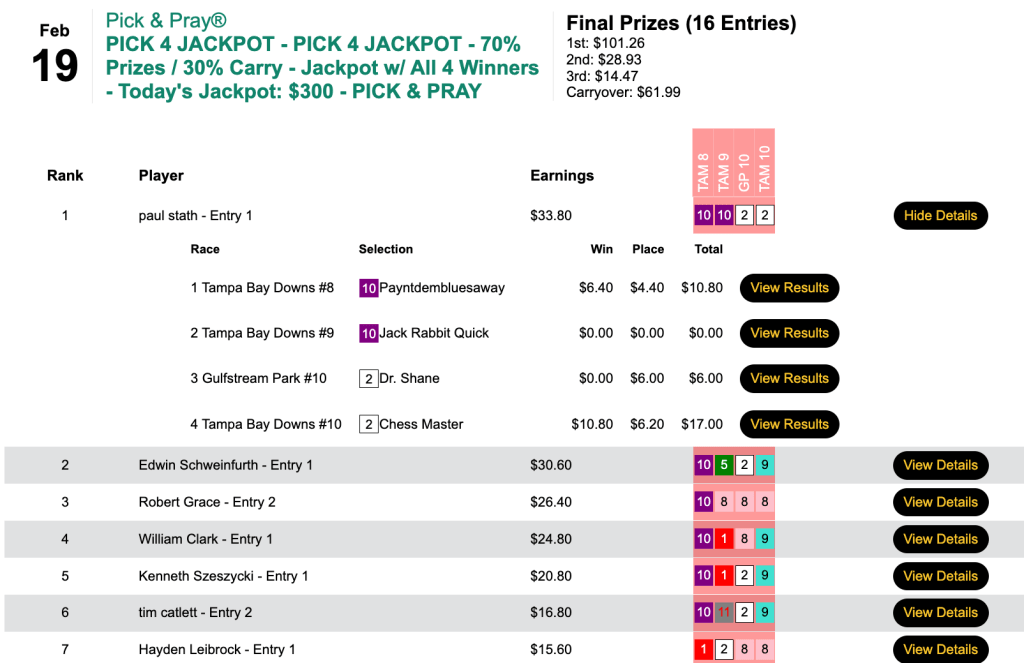Expand View Details for Robert Grace
The width and height of the screenshot is (1024, 663).
coord(940,502)
